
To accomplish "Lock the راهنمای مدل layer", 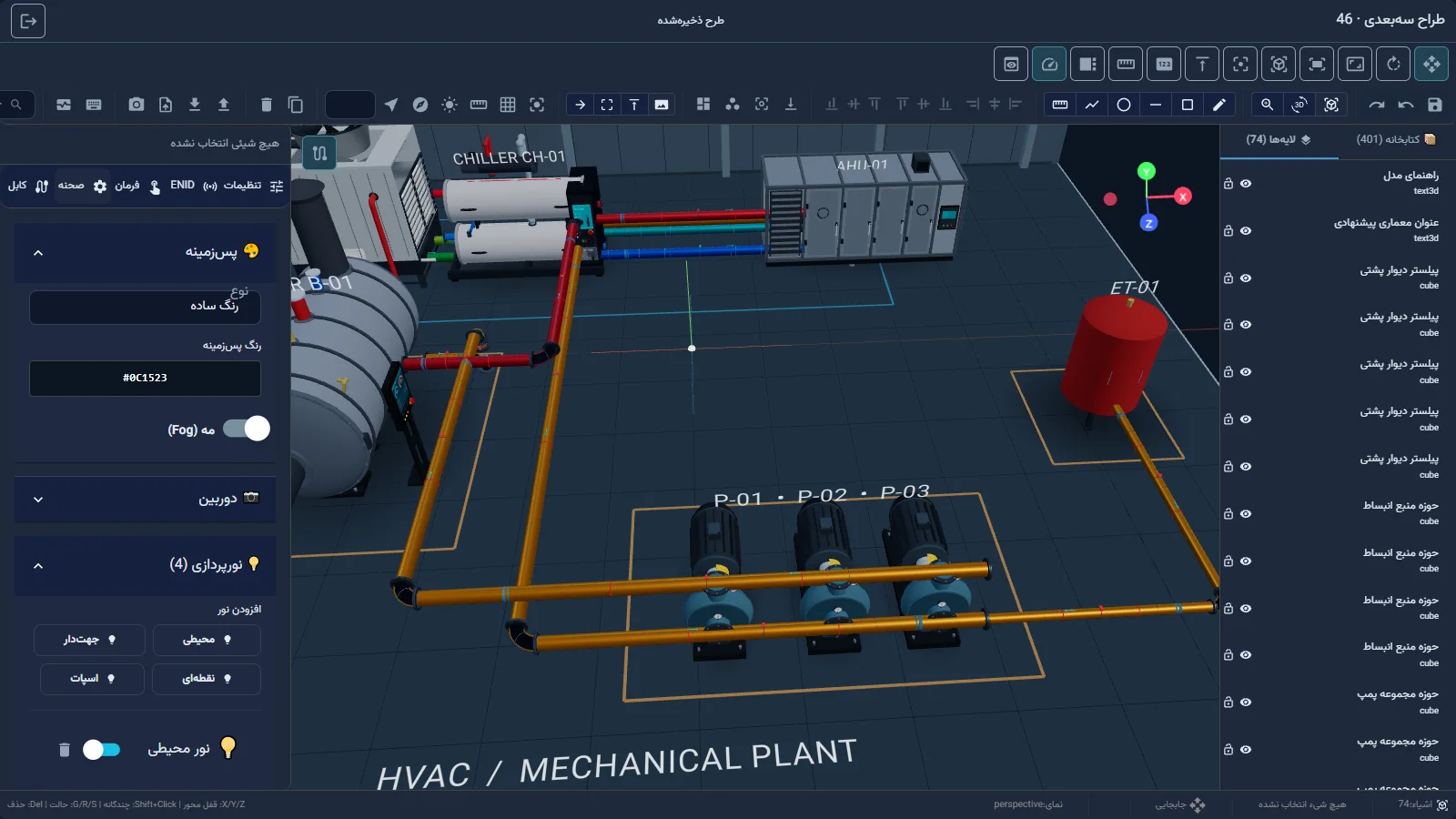I will click(x=1228, y=184).
